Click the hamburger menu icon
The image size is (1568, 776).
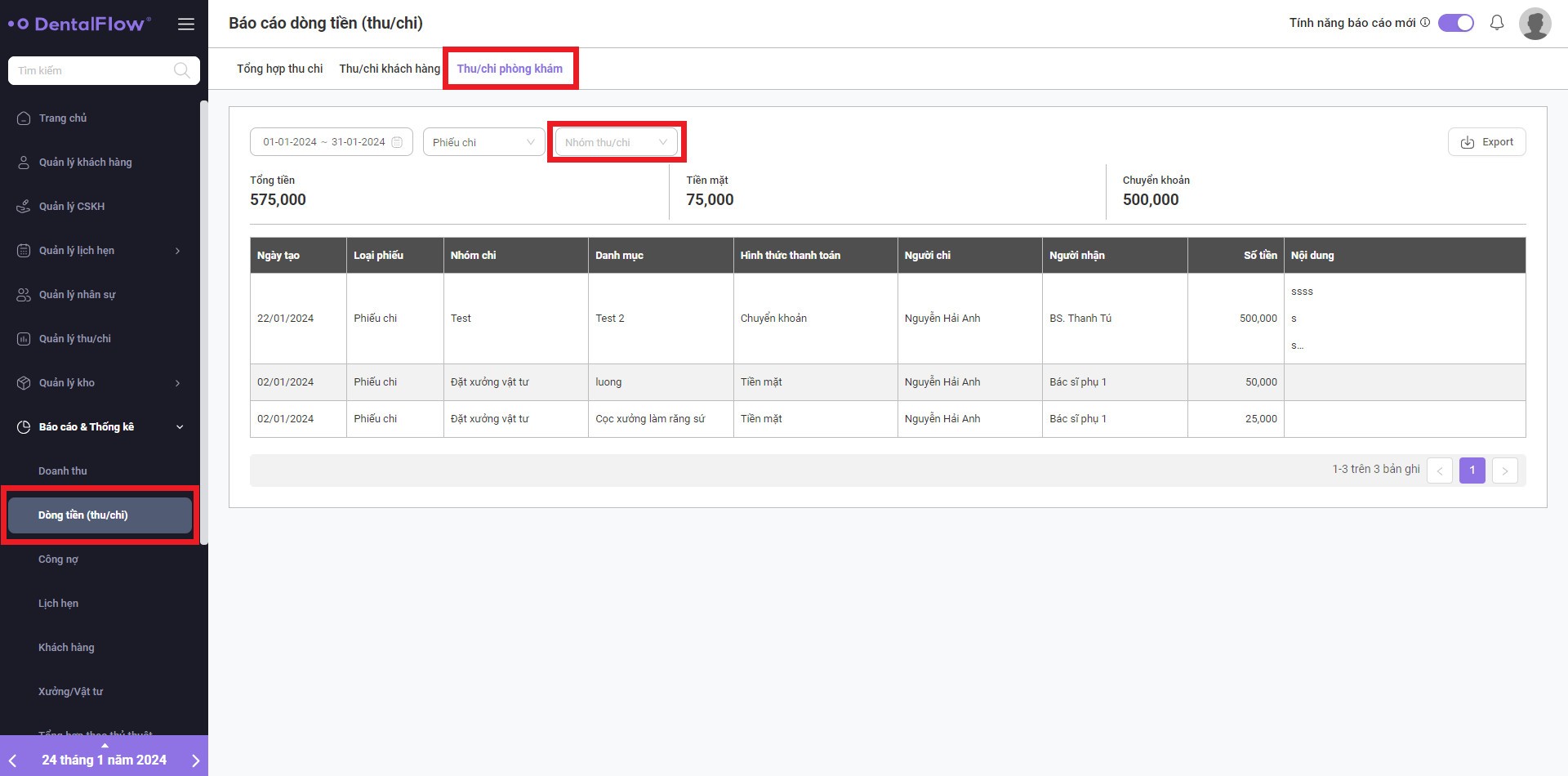tap(186, 24)
